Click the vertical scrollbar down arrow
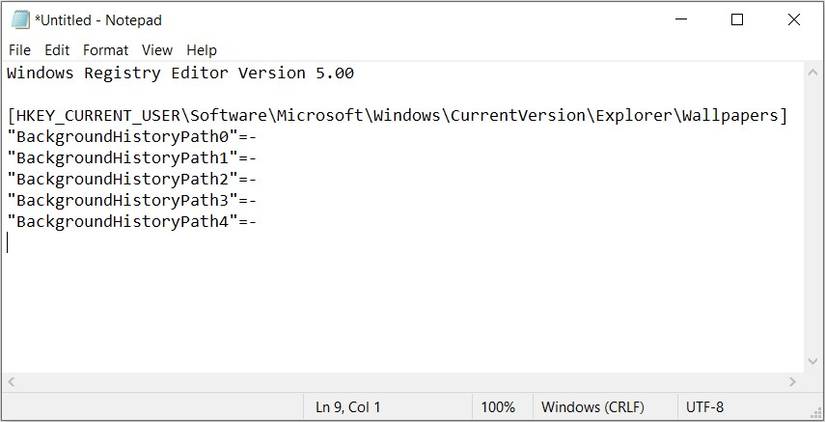825x422 pixels. [812, 361]
